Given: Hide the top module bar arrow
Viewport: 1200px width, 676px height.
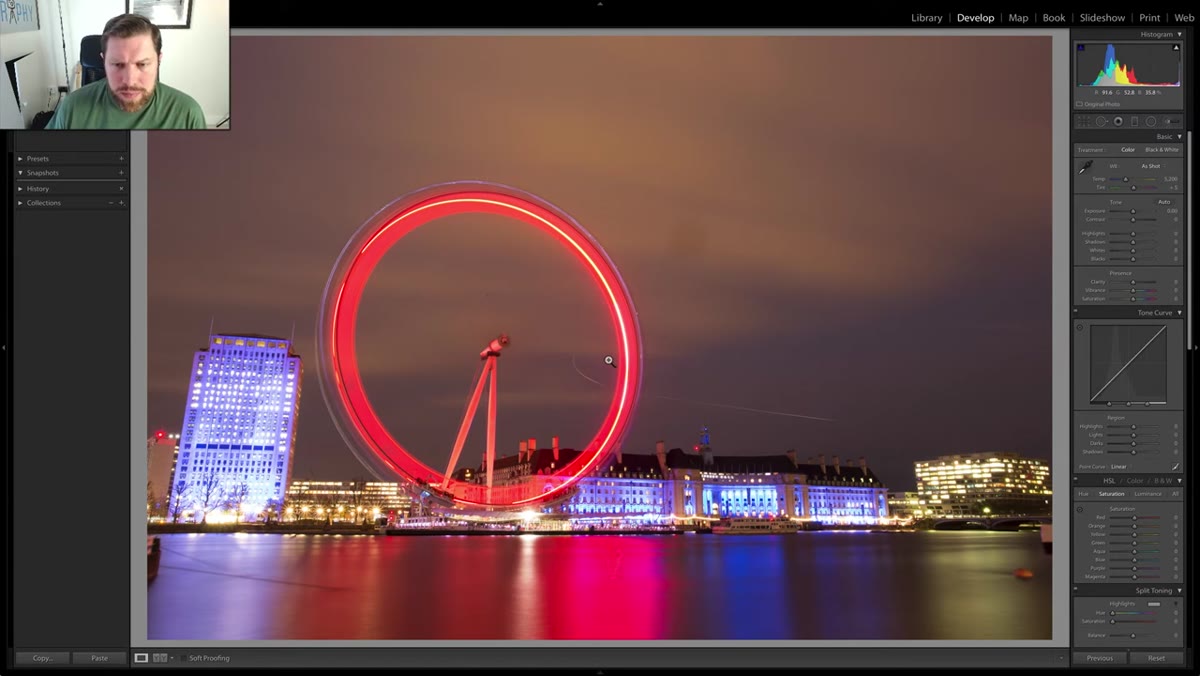Looking at the screenshot, I should (x=600, y=4).
